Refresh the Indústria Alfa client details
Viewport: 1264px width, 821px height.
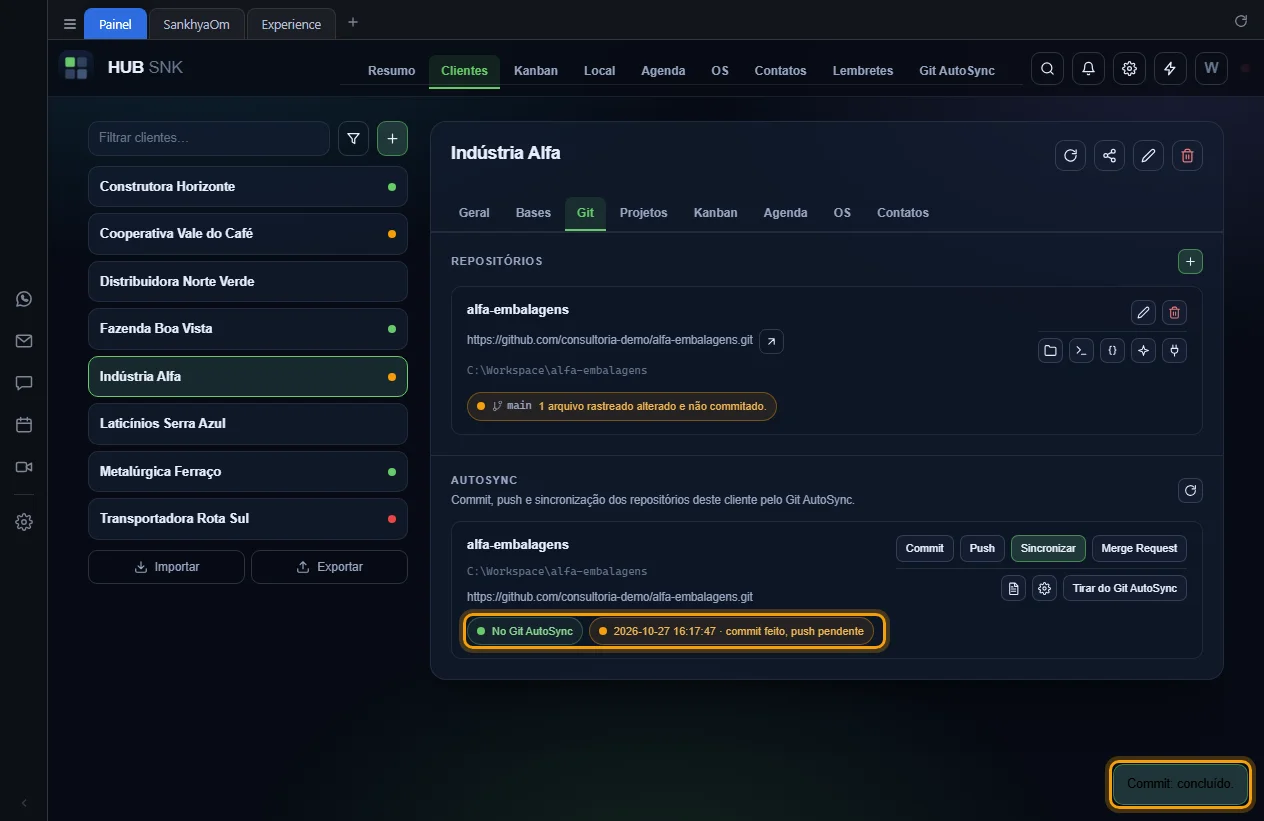[x=1070, y=155]
